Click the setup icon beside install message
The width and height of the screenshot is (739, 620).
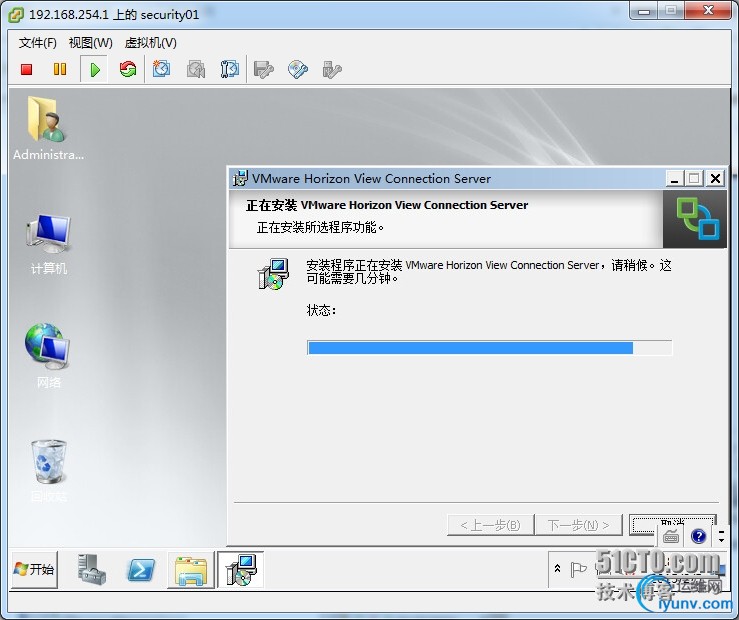click(x=272, y=274)
